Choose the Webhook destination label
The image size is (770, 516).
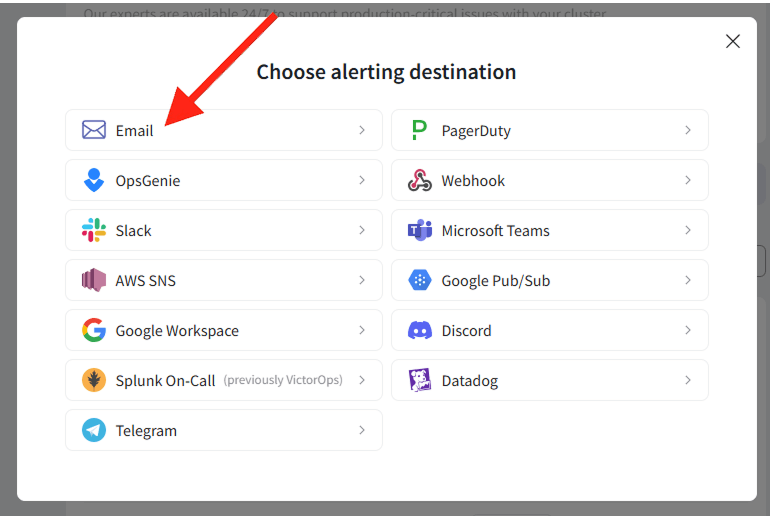click(473, 181)
